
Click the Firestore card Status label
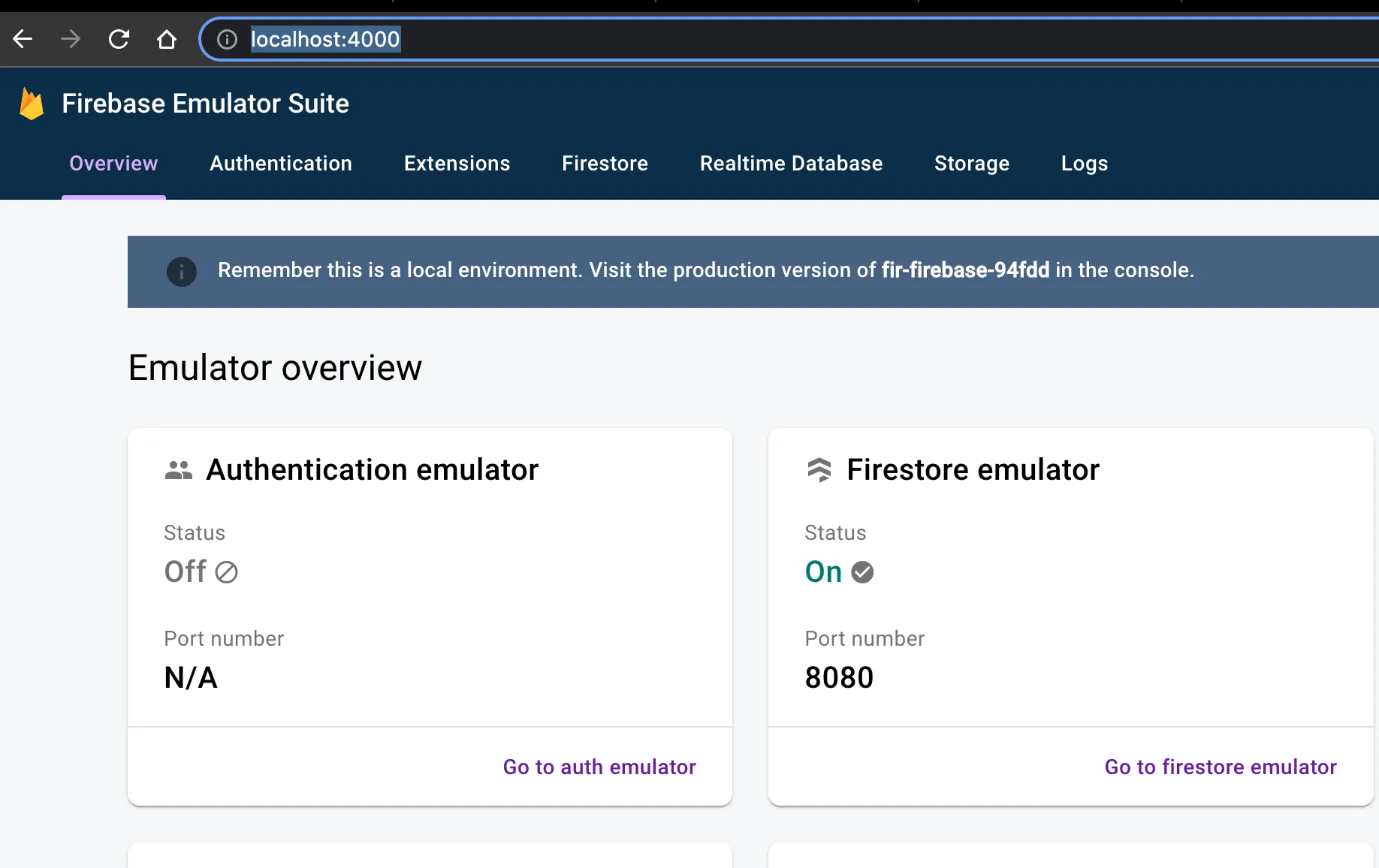[835, 533]
